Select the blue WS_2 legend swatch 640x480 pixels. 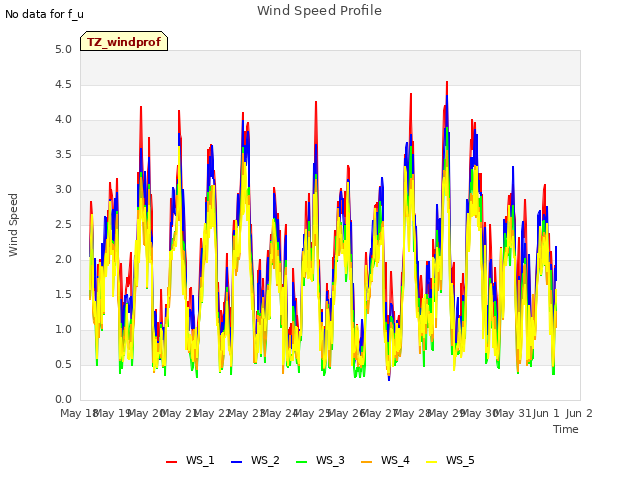coord(236,461)
